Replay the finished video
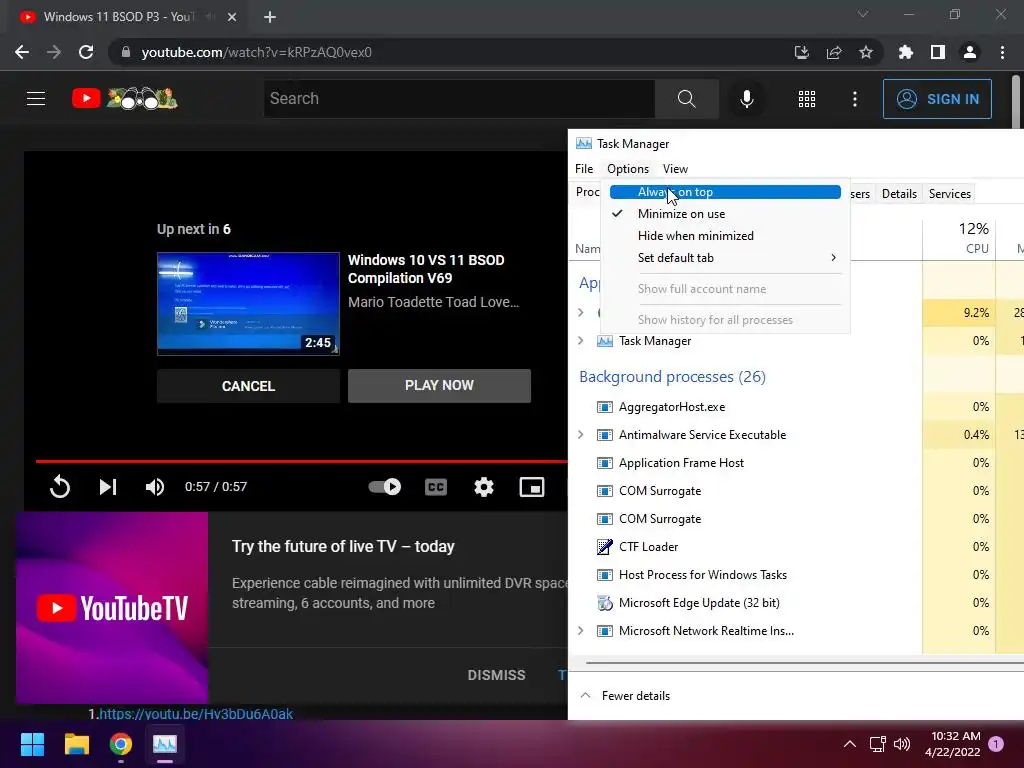 pyautogui.click(x=59, y=487)
